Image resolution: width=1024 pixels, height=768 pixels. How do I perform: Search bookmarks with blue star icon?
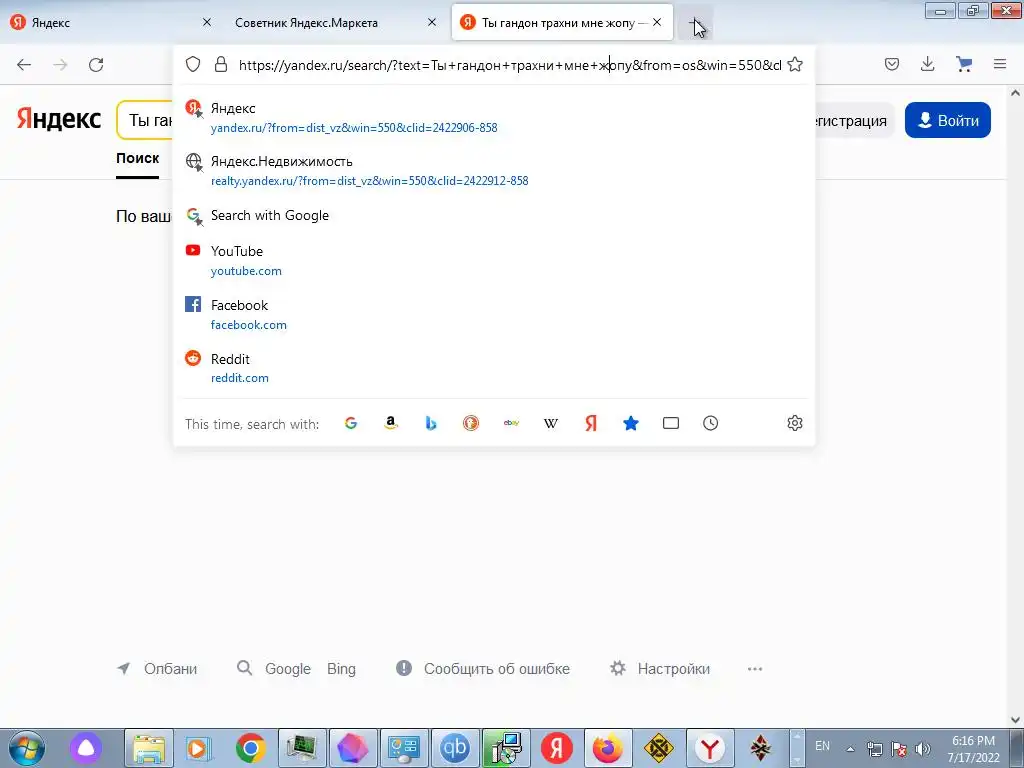(631, 423)
